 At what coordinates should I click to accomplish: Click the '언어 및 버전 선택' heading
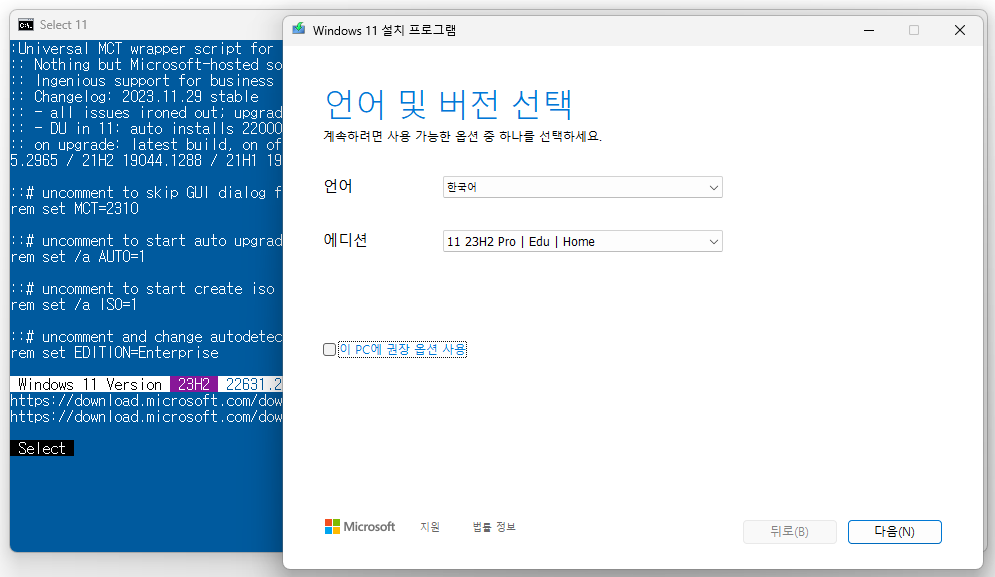click(449, 104)
